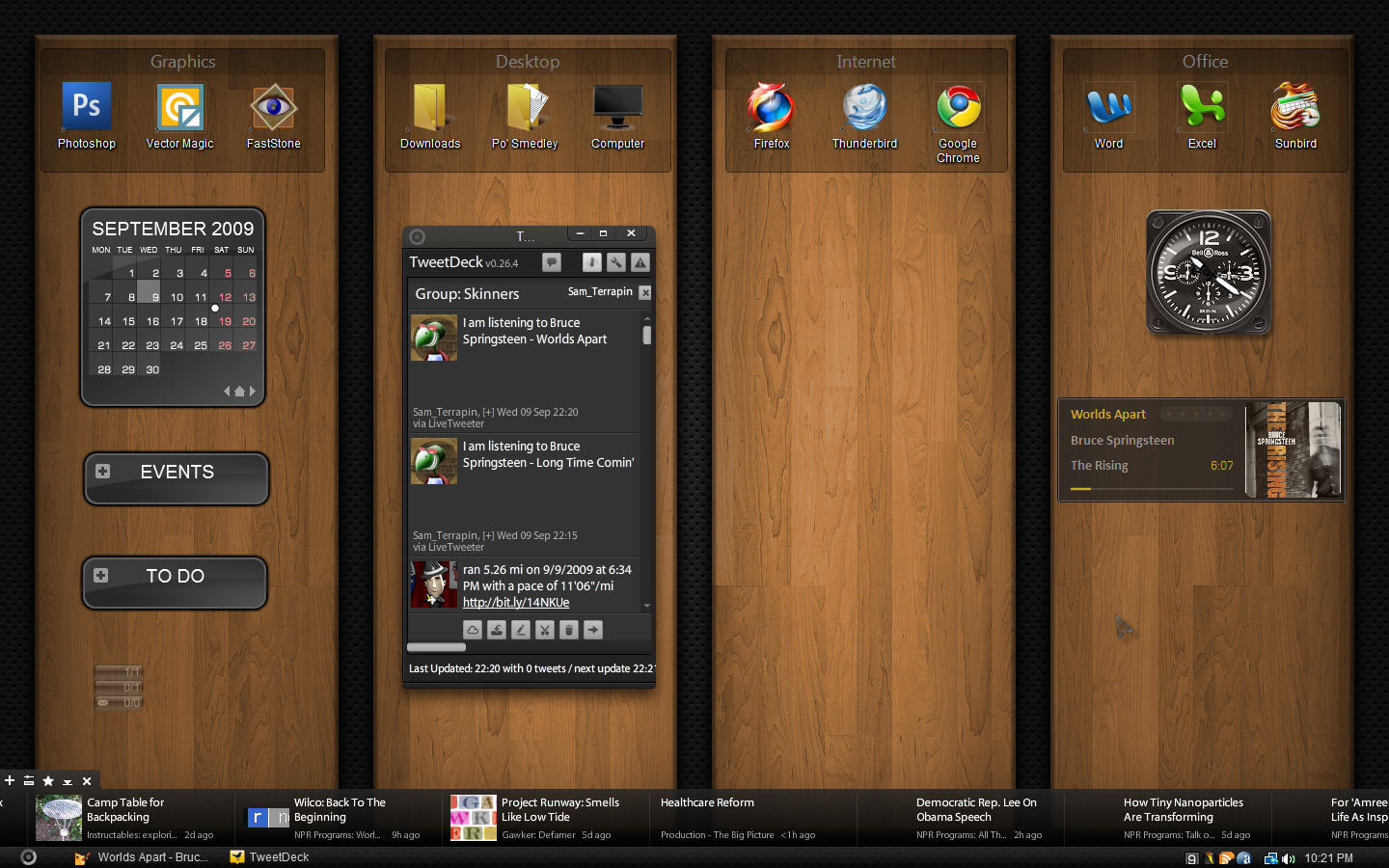Viewport: 1389px width, 868px height.
Task: Open the Computer shortcut
Action: (x=618, y=116)
